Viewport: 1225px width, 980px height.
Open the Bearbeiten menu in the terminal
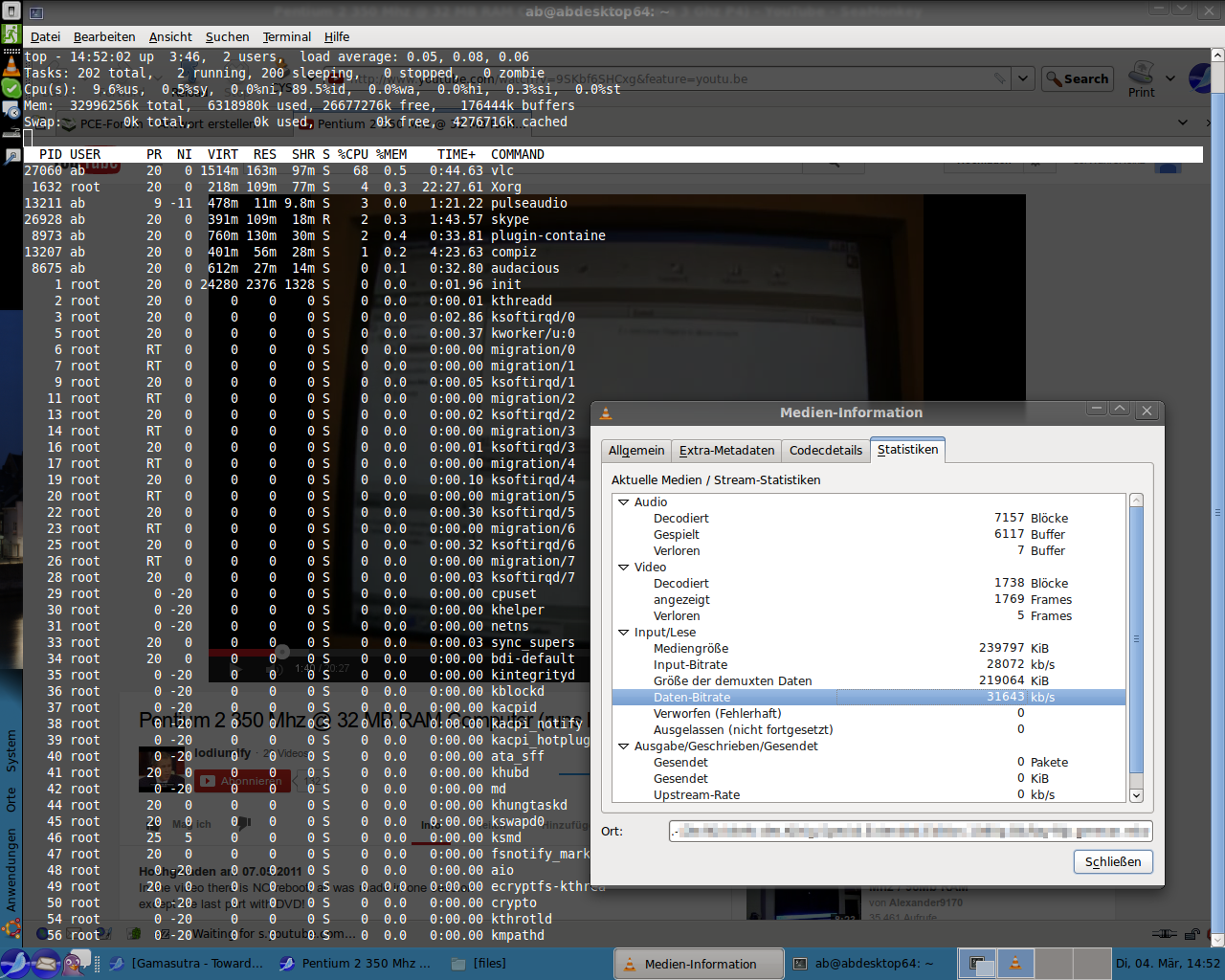104,37
